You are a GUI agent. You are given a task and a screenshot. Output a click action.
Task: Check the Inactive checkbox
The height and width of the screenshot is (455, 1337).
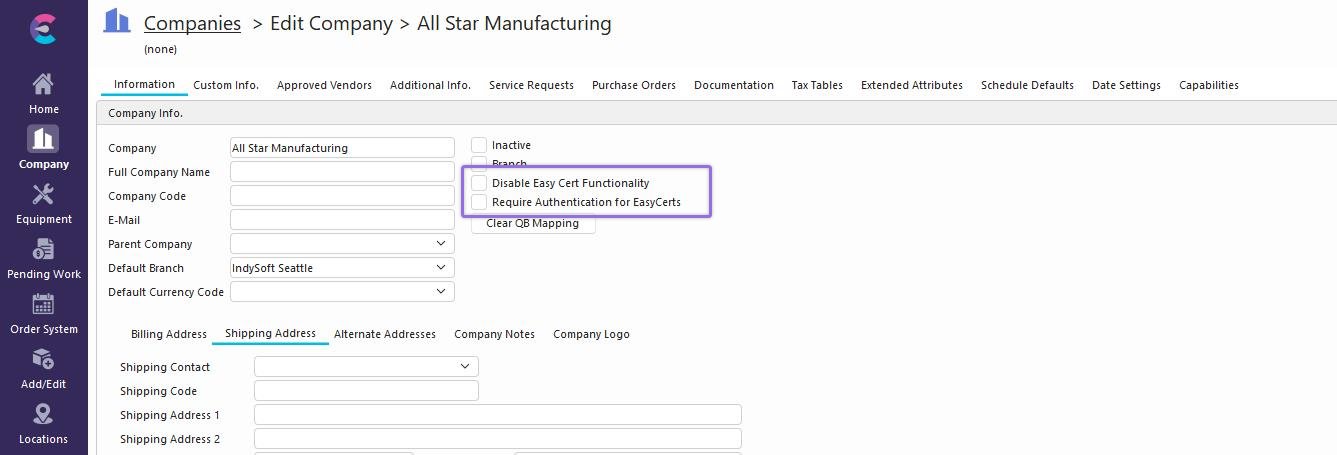tap(479, 146)
